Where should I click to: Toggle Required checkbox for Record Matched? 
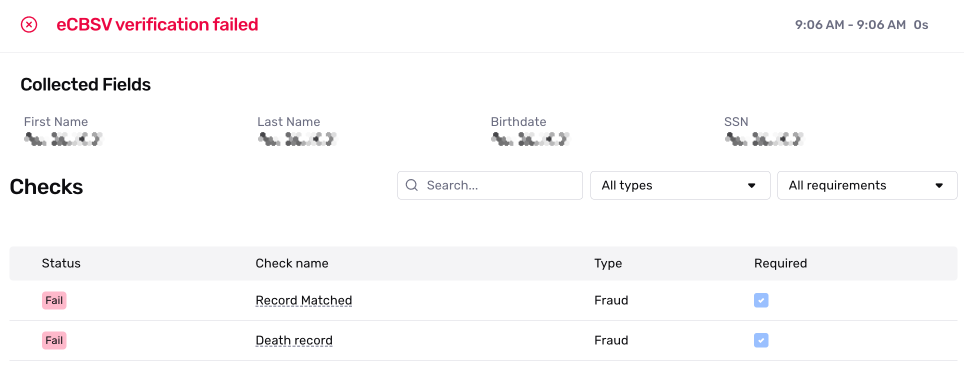click(x=761, y=300)
